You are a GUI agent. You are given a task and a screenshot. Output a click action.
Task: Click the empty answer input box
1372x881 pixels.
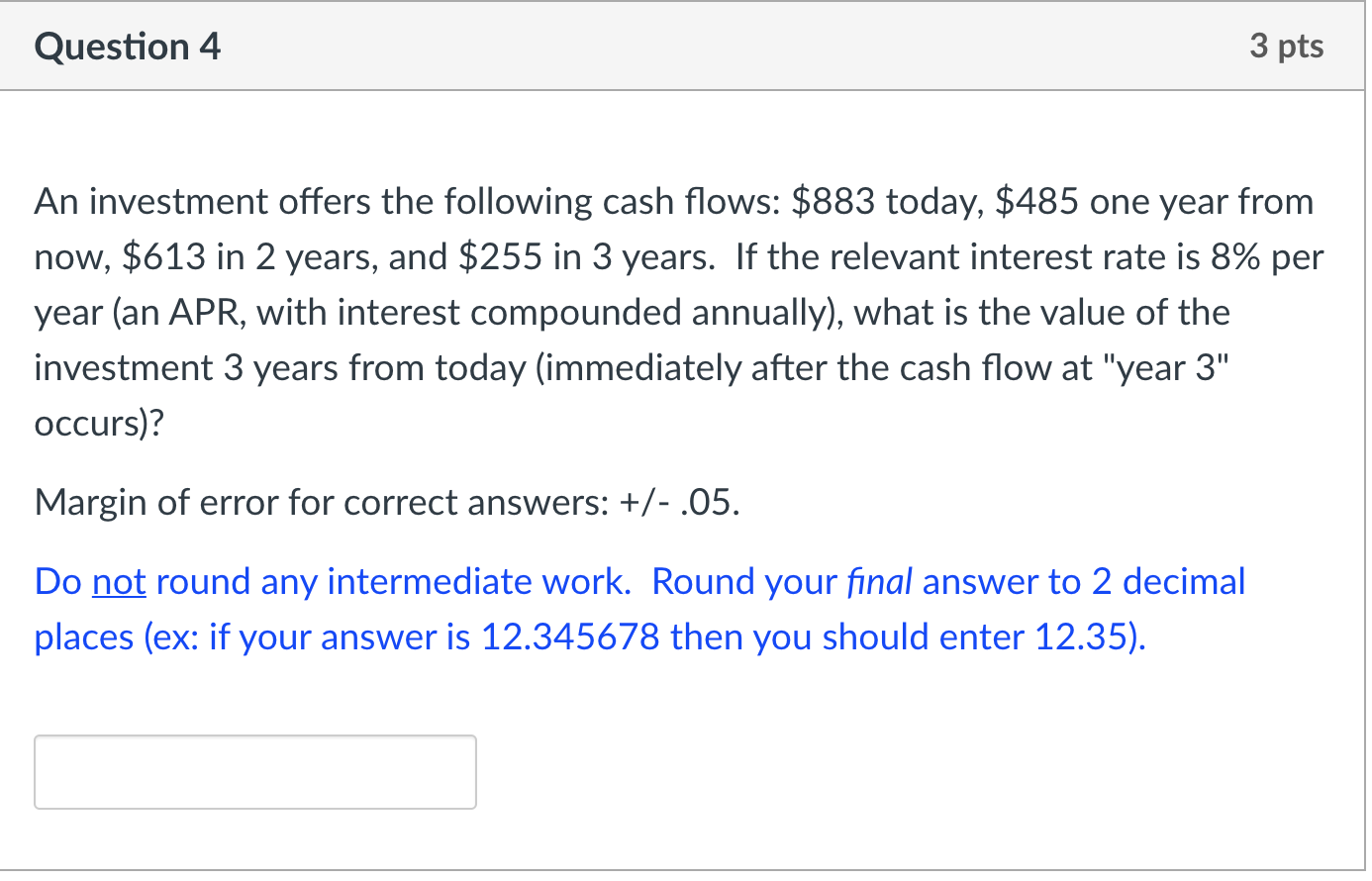[255, 772]
